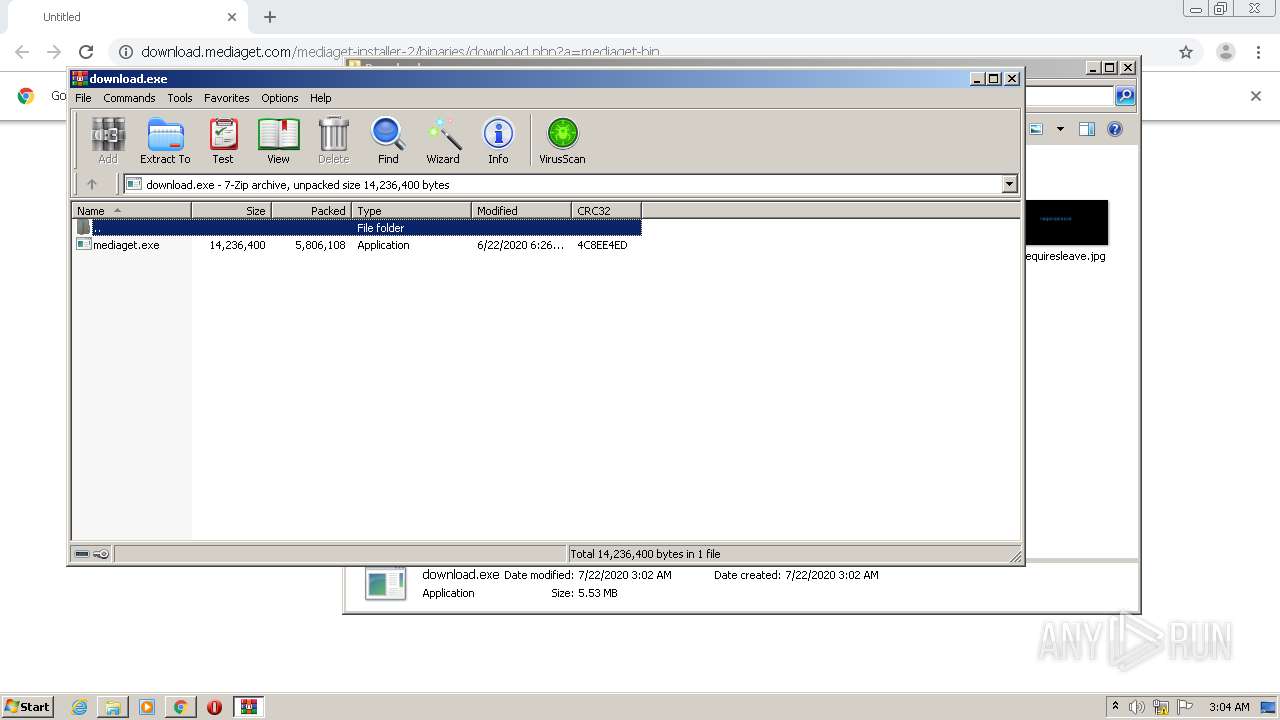Screen dimensions: 1280x720
Task: Sort the list by the CRC32 column
Action: click(606, 210)
